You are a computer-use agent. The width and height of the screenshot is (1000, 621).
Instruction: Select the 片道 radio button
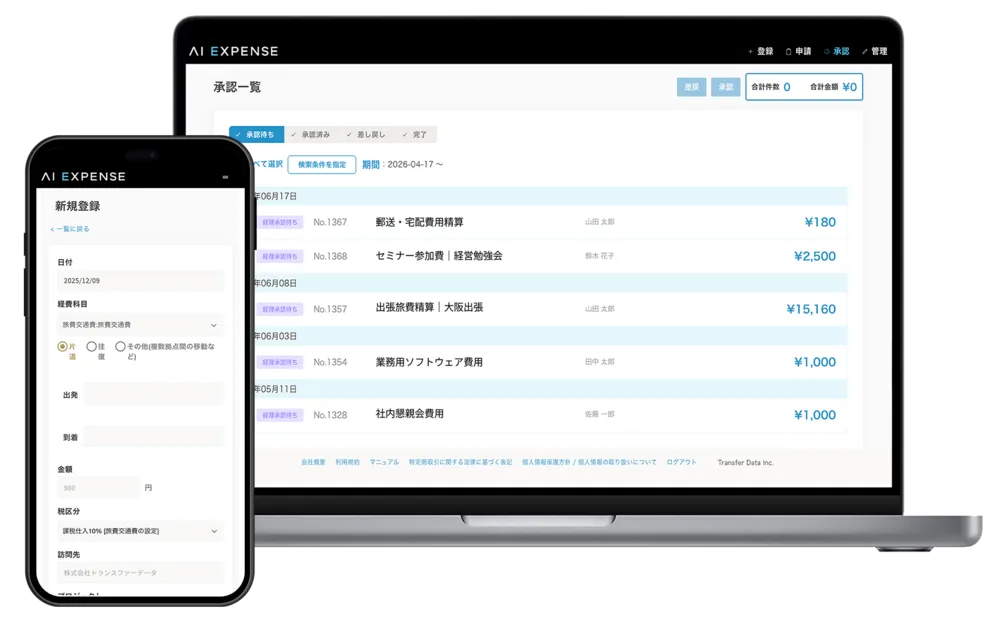tap(62, 346)
